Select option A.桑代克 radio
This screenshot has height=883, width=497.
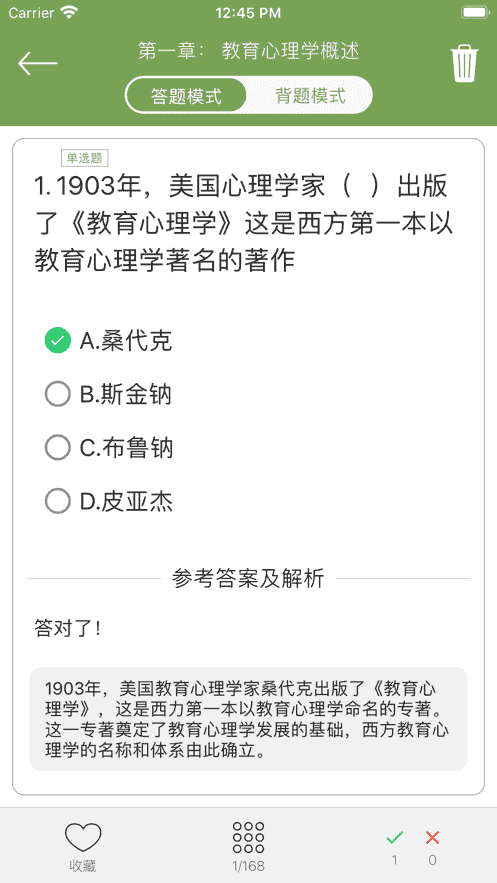pyautogui.click(x=57, y=341)
